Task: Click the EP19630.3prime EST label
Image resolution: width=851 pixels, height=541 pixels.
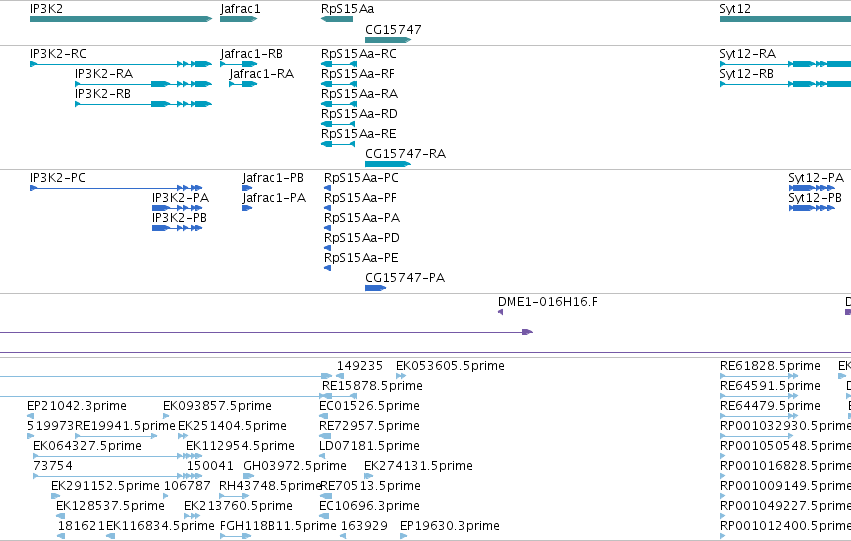Action: (449, 527)
